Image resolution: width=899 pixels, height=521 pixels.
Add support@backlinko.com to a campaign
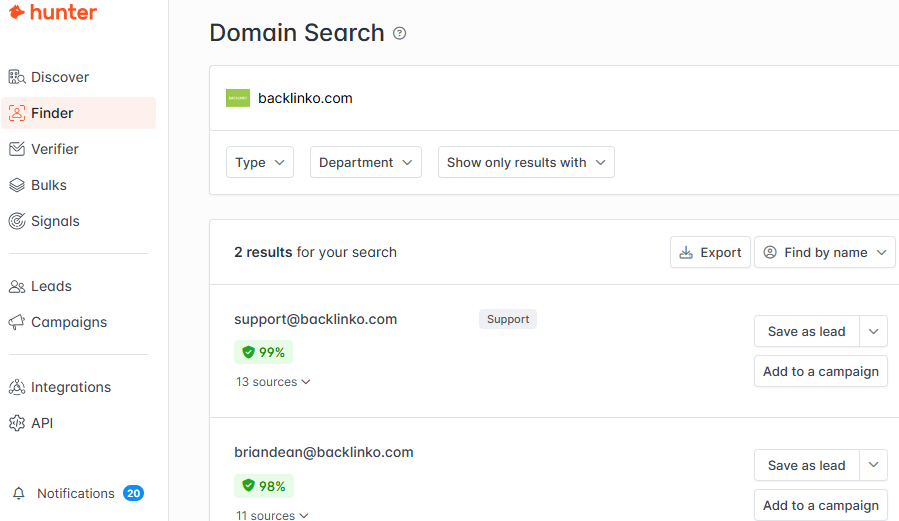pos(821,371)
